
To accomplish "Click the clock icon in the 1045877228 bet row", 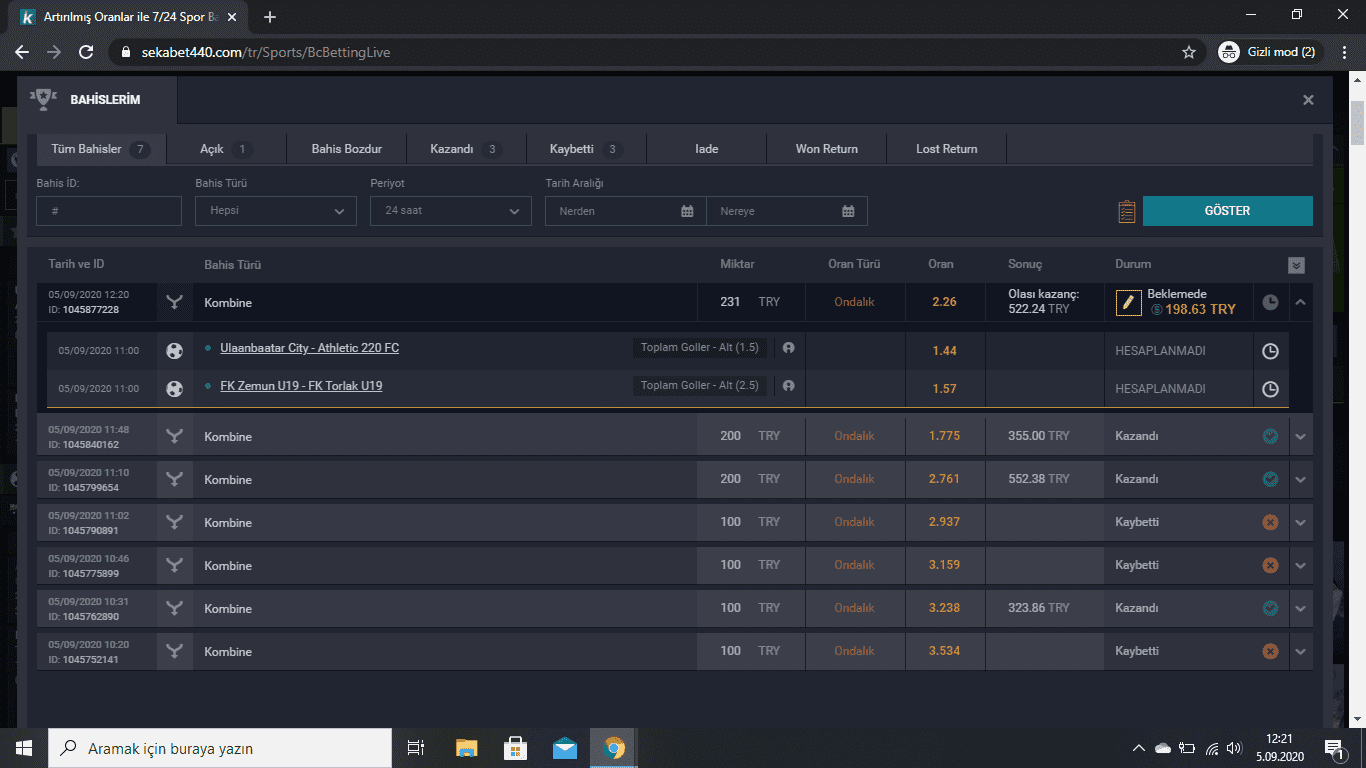I will click(1270, 302).
